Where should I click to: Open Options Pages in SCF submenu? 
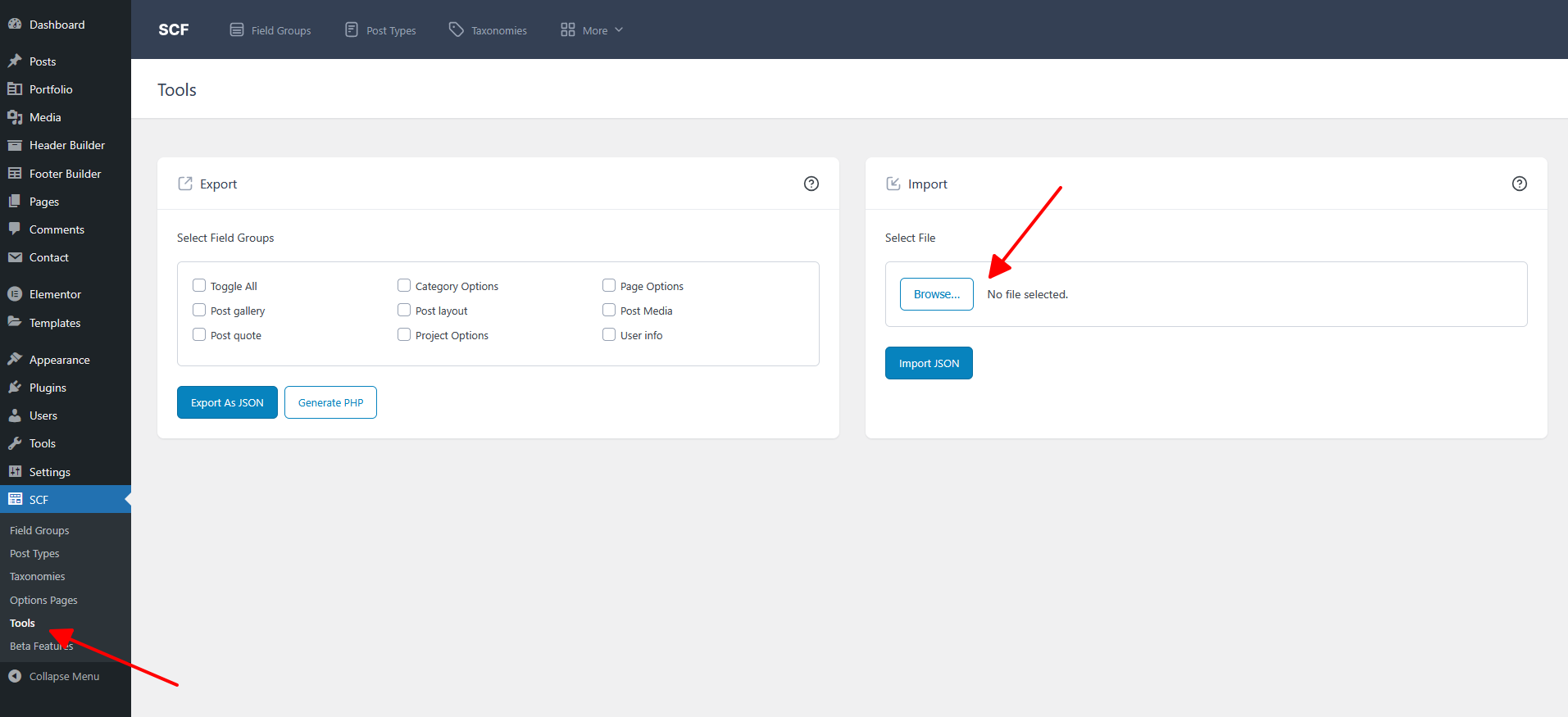pos(43,601)
